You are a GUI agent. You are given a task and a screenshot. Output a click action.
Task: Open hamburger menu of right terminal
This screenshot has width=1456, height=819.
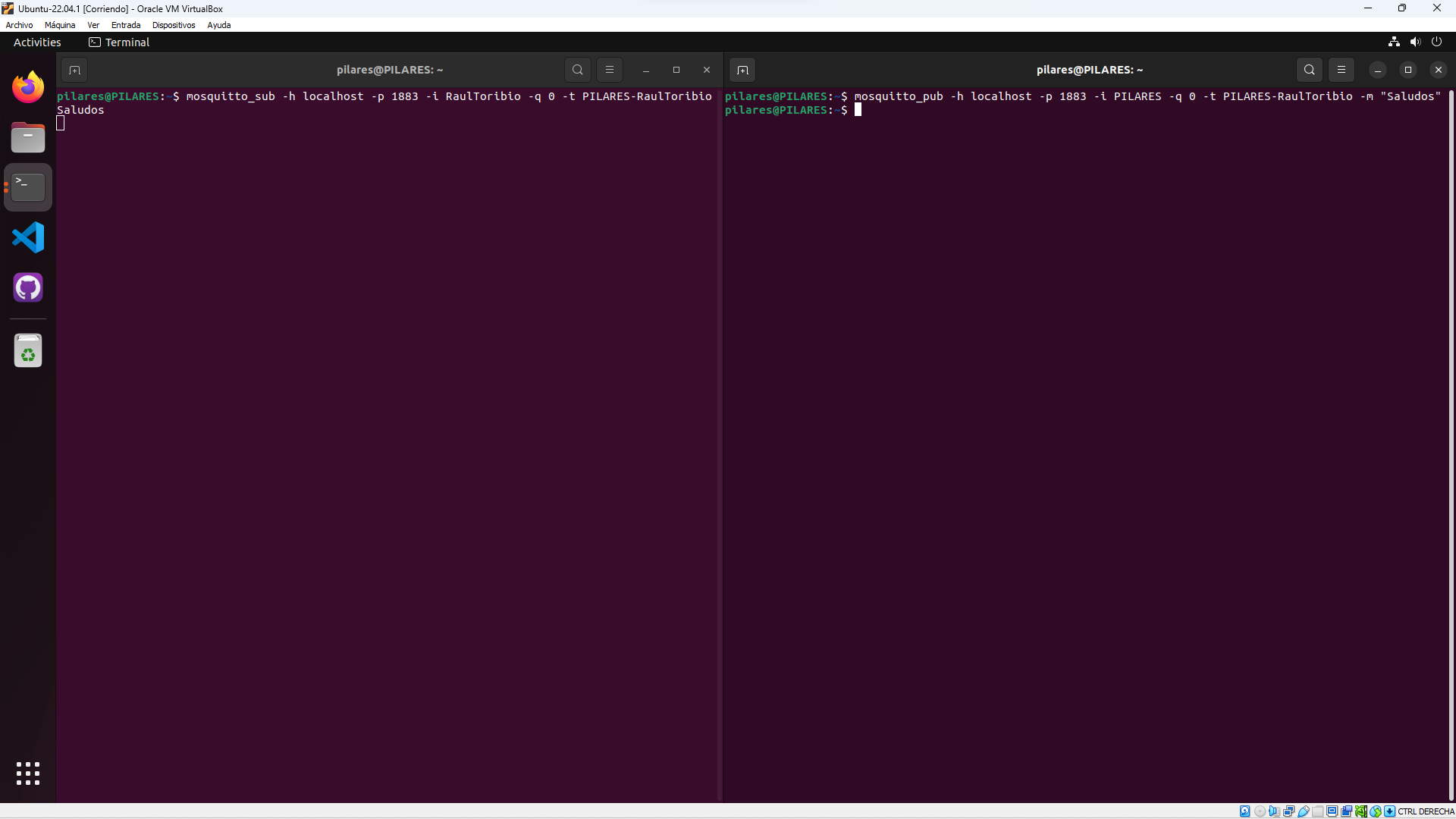pos(1341,70)
